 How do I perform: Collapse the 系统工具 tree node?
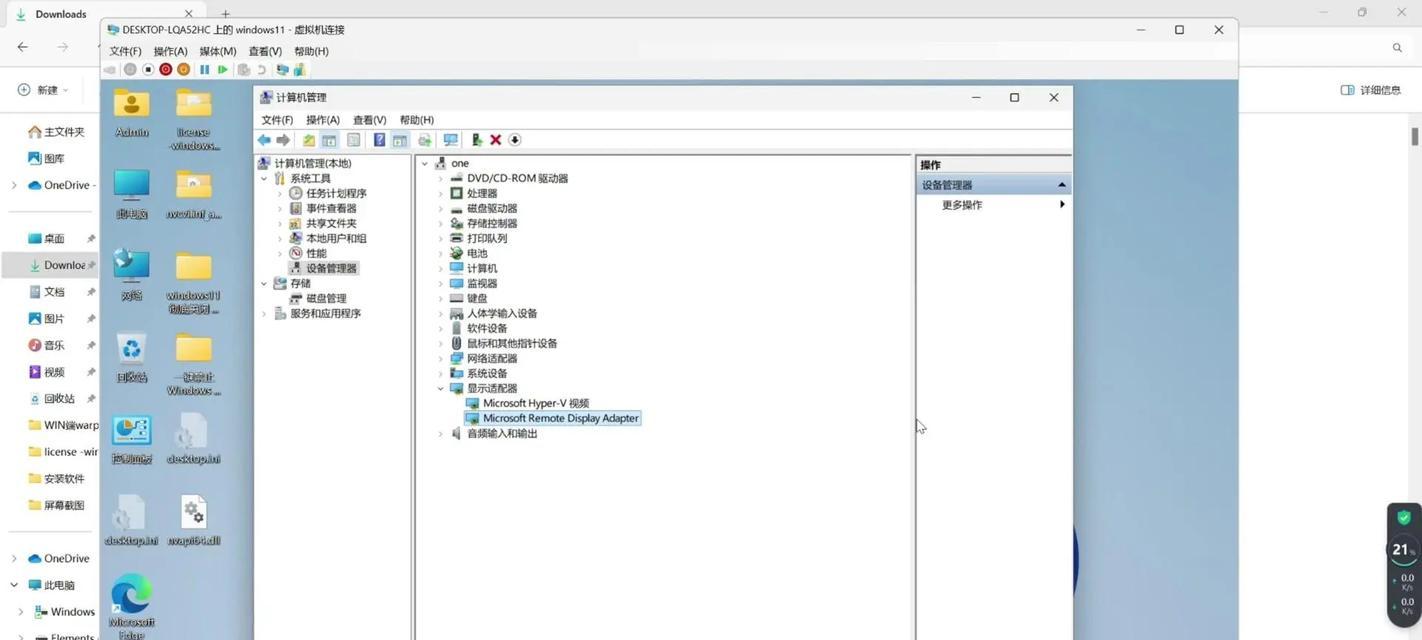pos(264,179)
